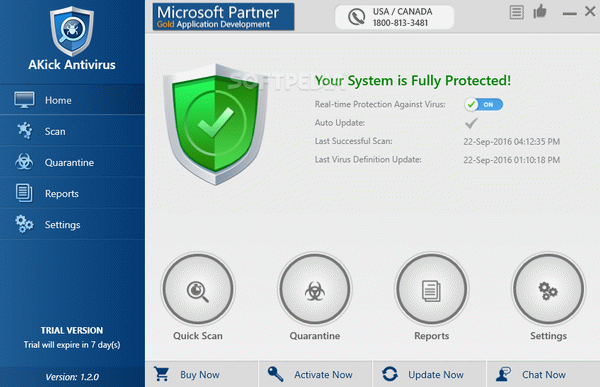Click the 'Your System is Fully Protected!' text
The height and width of the screenshot is (387, 600).
[x=412, y=80]
